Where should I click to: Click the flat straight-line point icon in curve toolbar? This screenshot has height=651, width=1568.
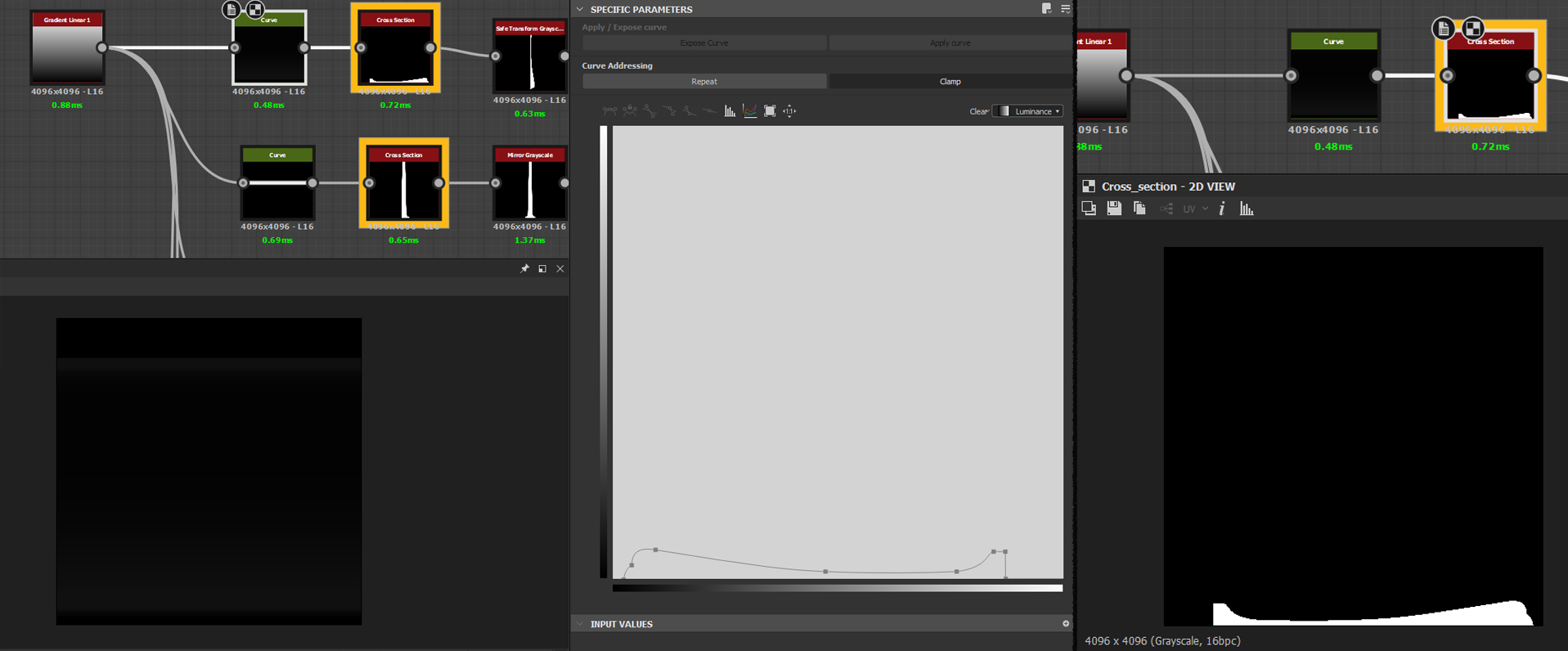(709, 111)
